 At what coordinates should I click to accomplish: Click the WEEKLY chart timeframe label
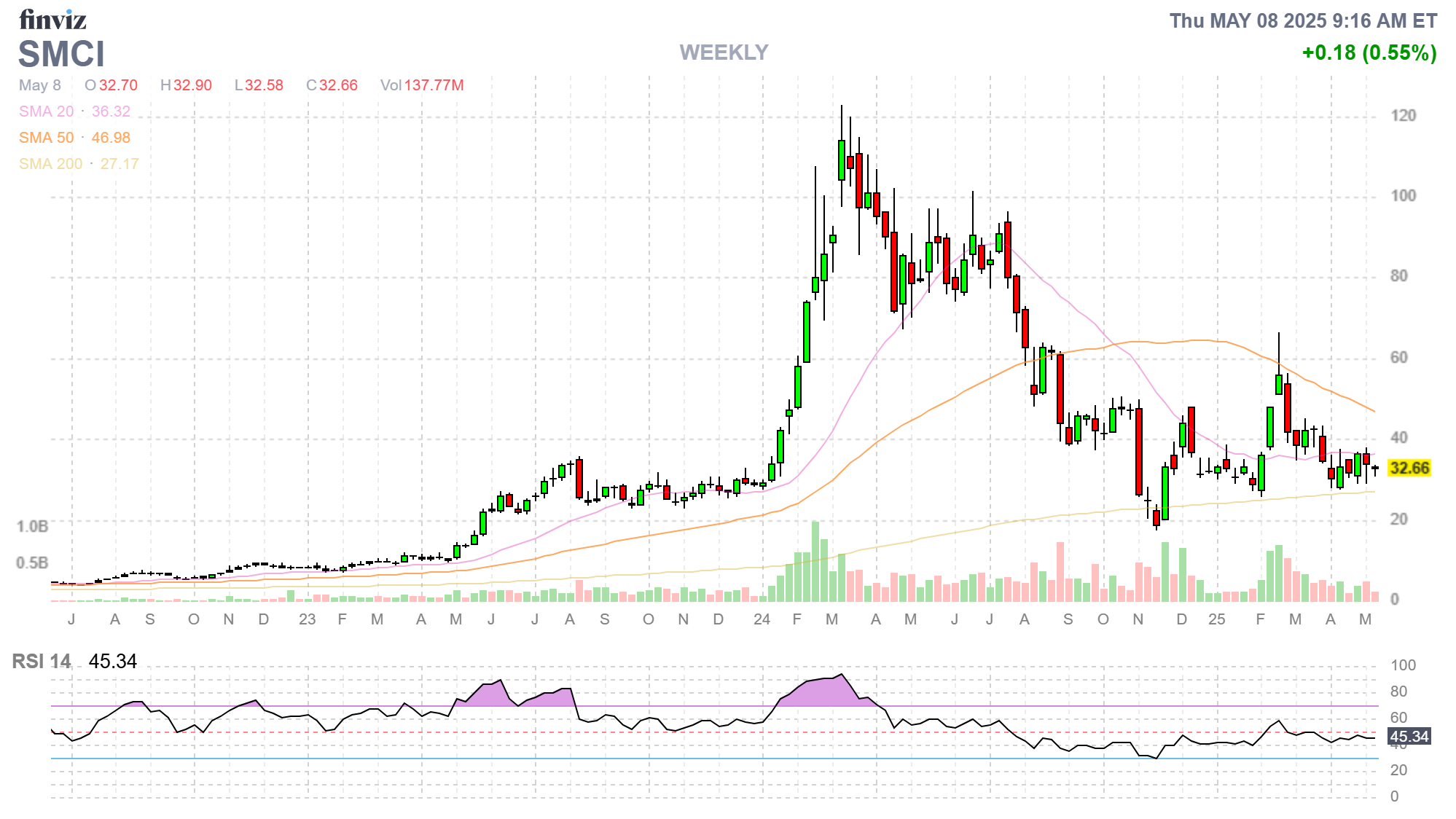(x=724, y=52)
